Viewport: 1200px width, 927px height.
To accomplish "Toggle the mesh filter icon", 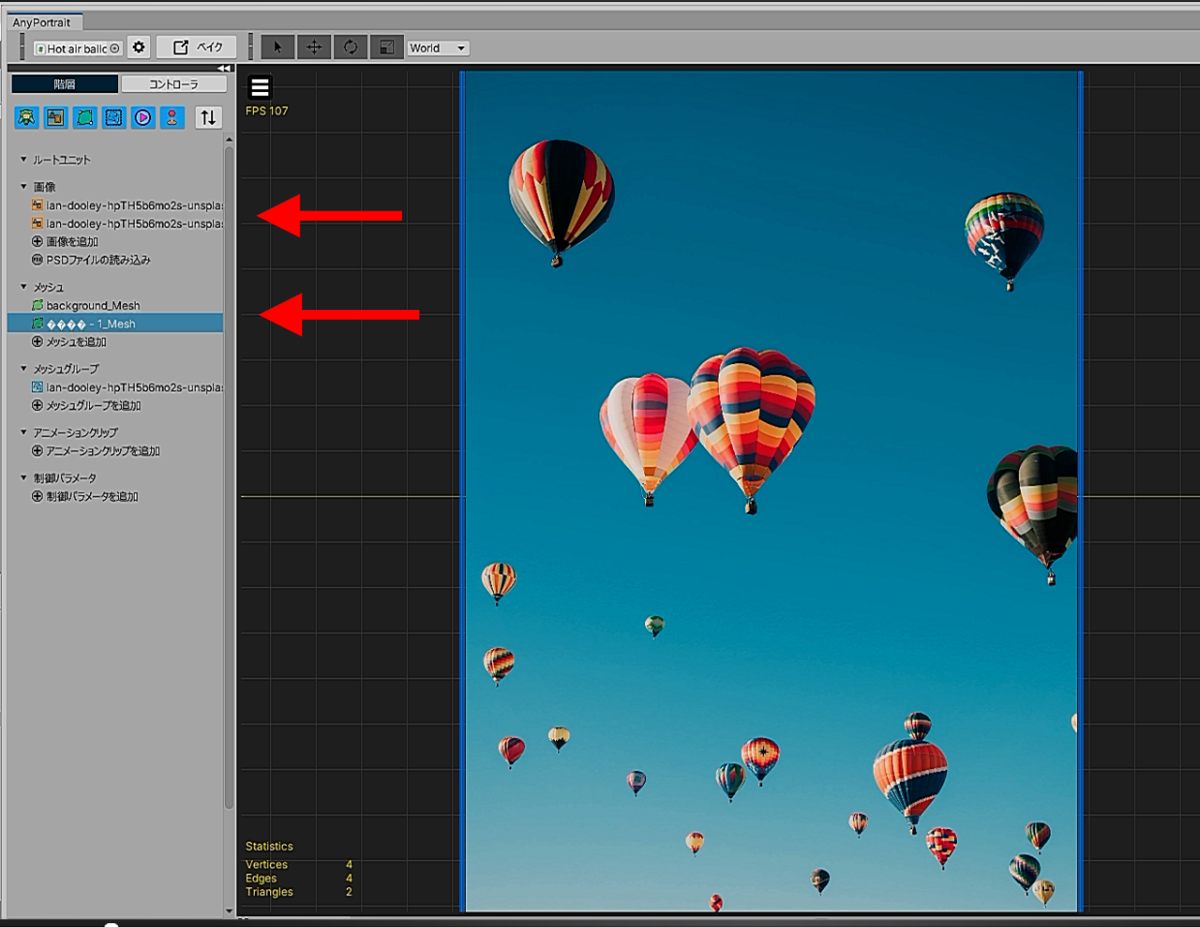I will [x=85, y=117].
